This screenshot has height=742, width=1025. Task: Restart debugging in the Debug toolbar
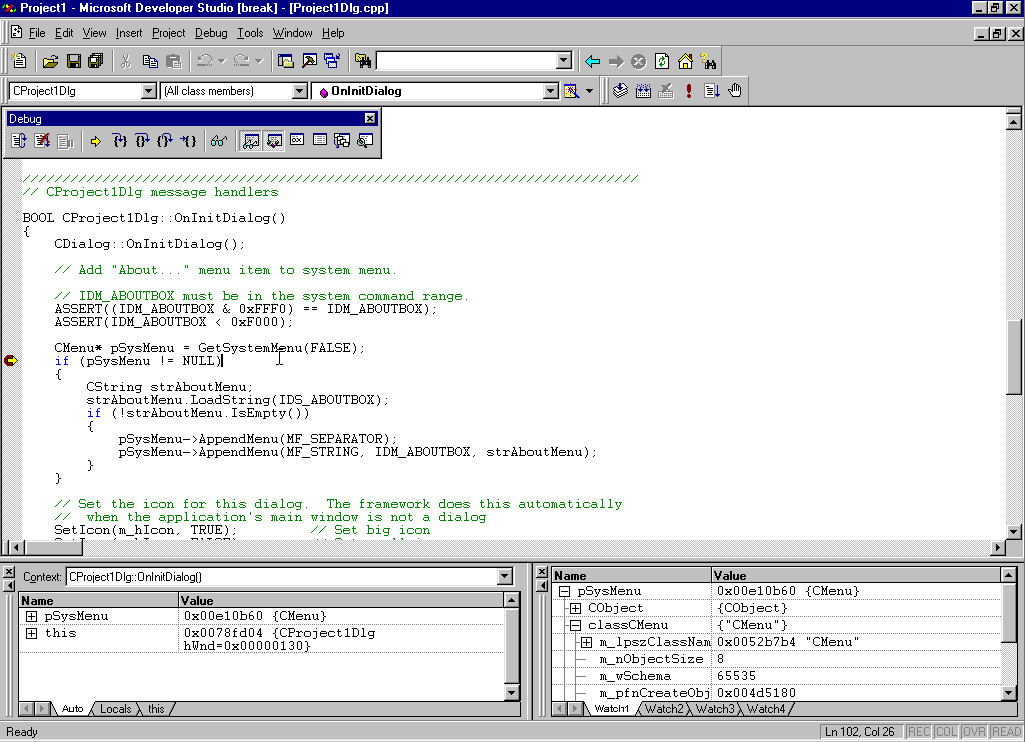19,141
